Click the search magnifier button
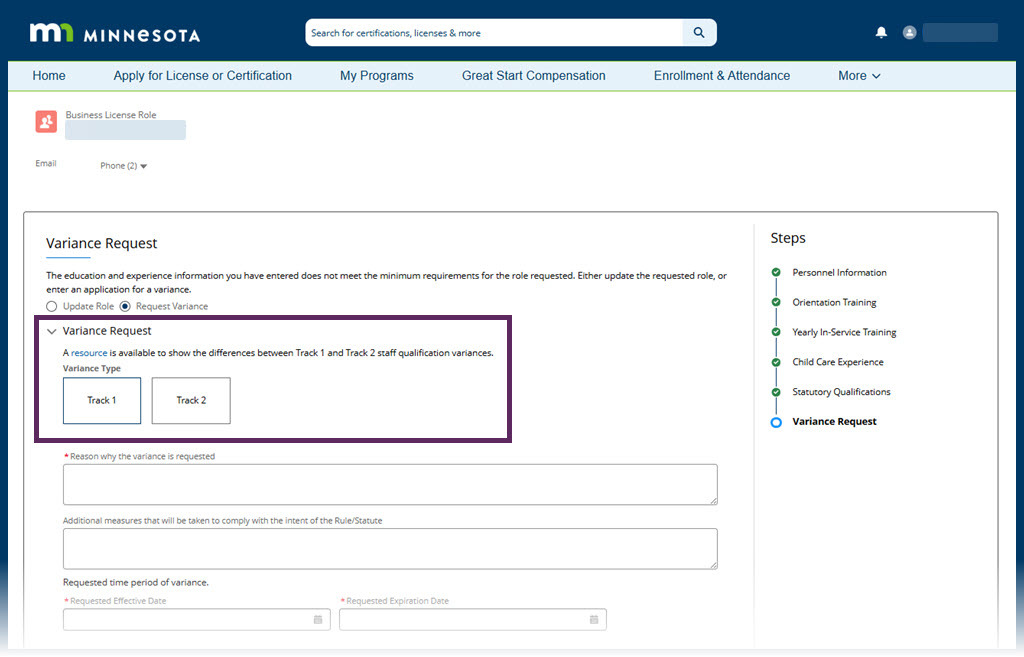Image resolution: width=1024 pixels, height=657 pixels. pyautogui.click(x=699, y=33)
